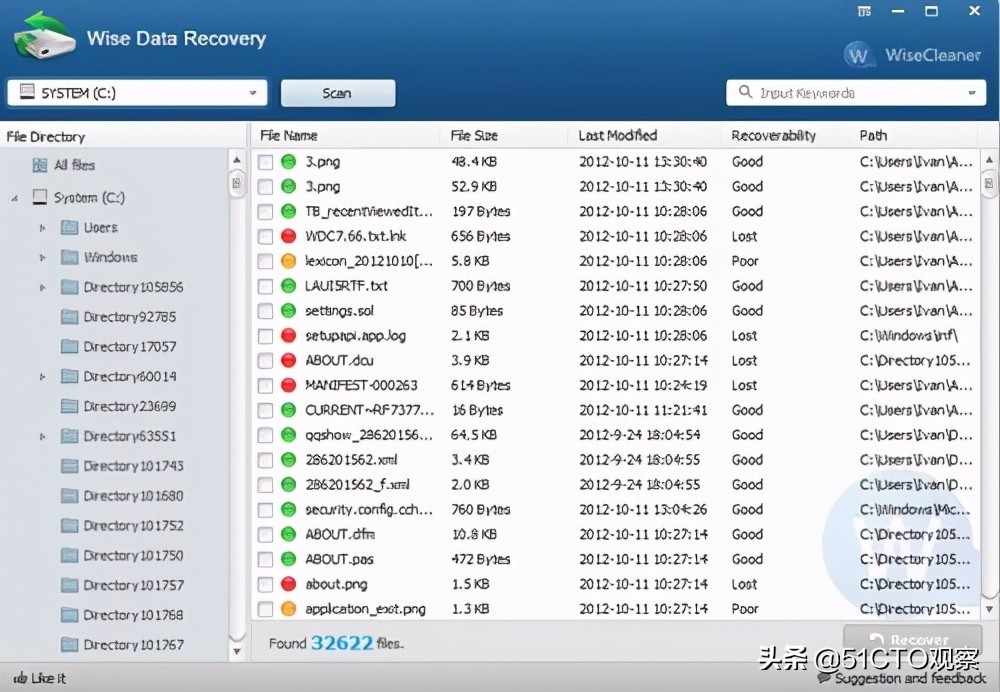Click orange status icon for lexicon_20121010 file

pyautogui.click(x=289, y=261)
